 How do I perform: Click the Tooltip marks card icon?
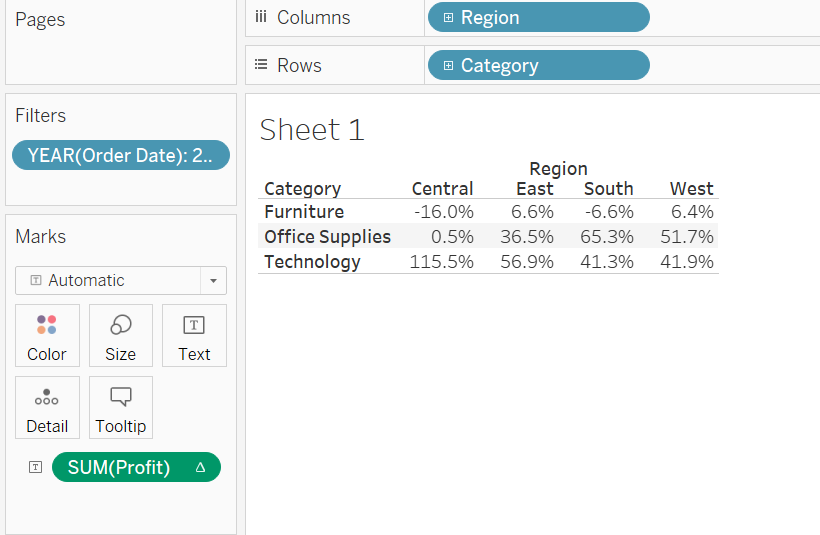click(x=121, y=396)
